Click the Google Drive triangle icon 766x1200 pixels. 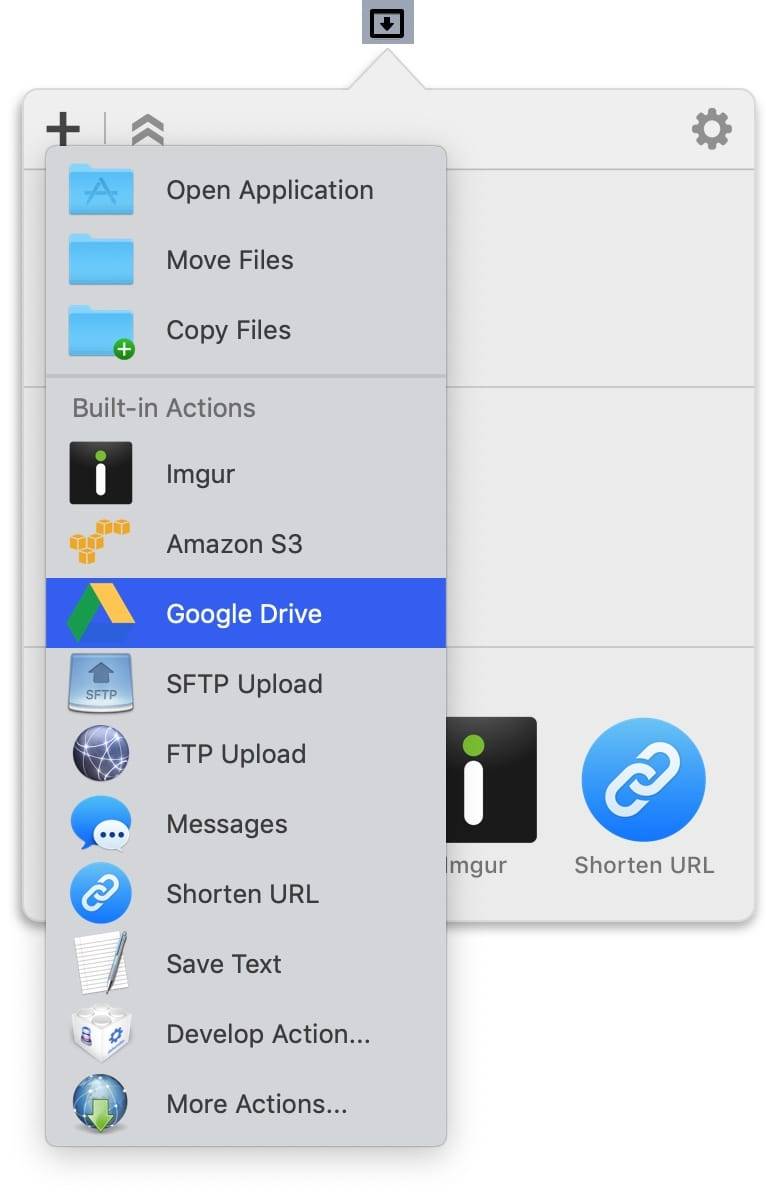coord(101,613)
